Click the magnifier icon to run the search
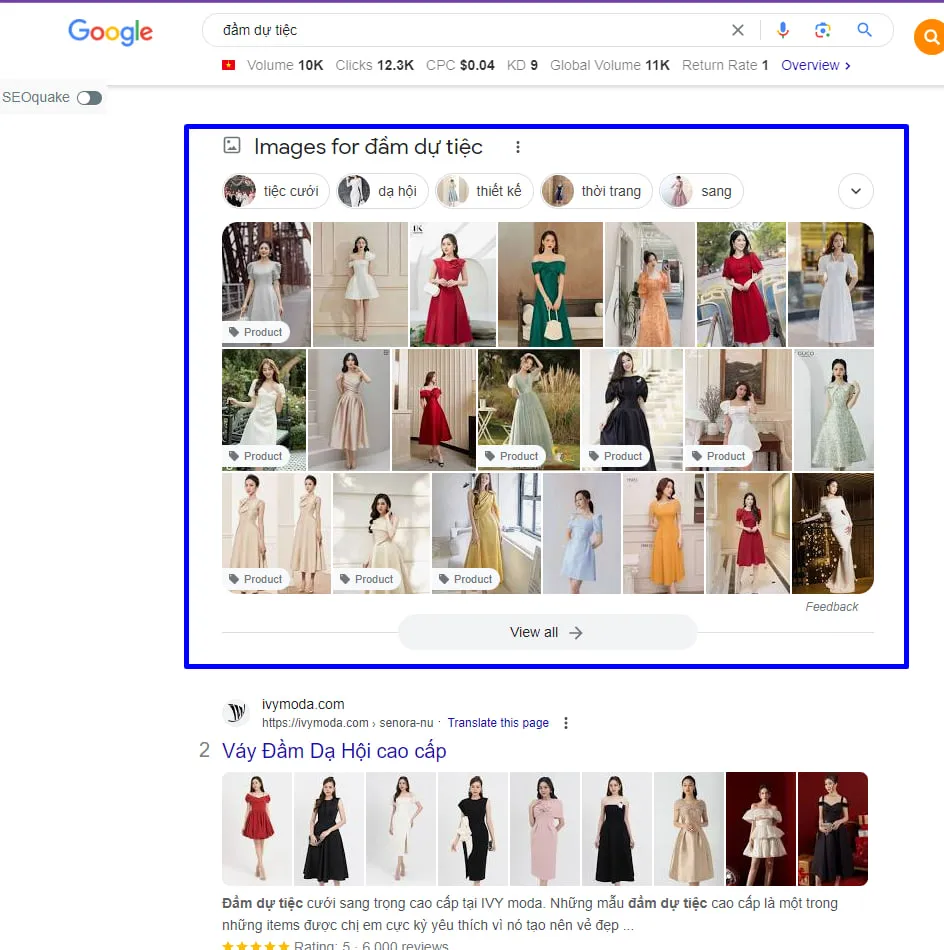 864,30
